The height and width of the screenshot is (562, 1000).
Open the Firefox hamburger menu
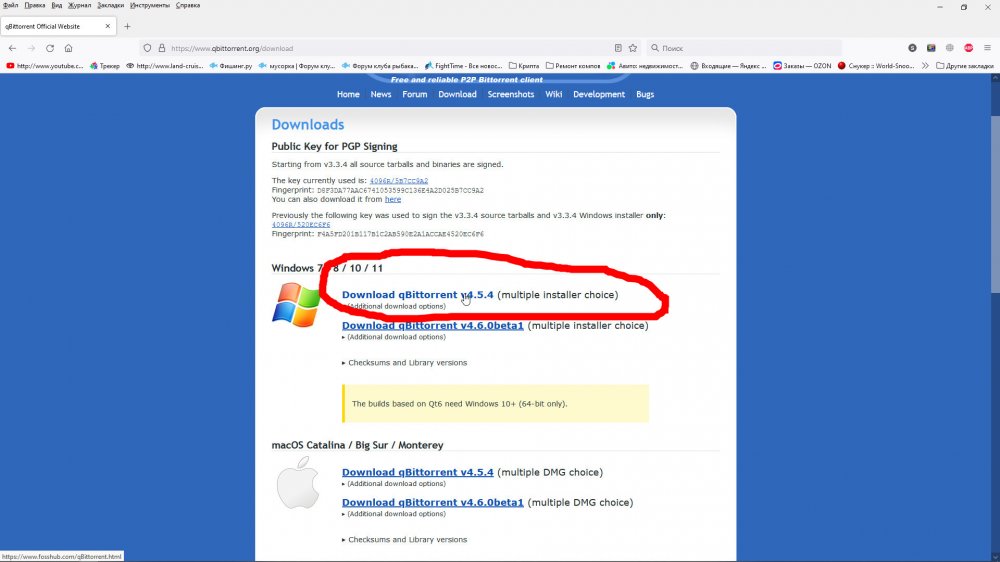tap(988, 48)
